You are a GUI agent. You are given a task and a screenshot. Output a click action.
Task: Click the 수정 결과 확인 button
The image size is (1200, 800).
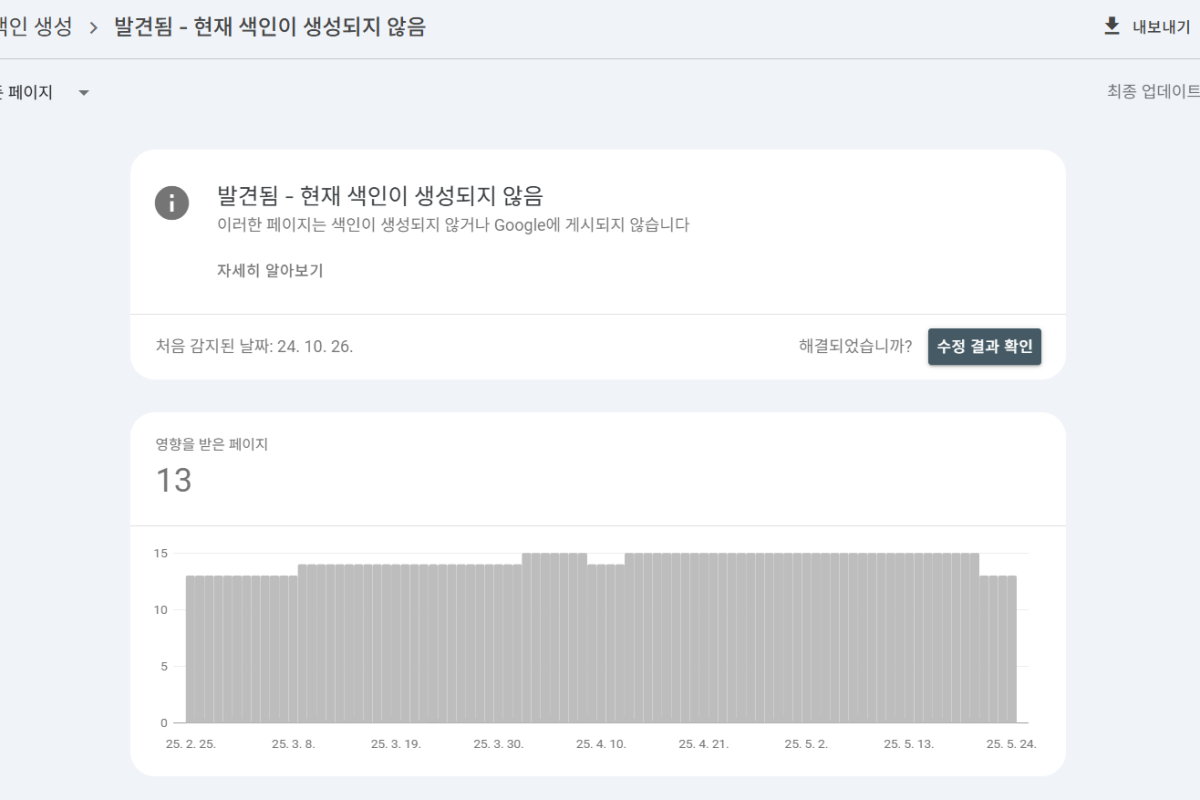click(x=984, y=347)
